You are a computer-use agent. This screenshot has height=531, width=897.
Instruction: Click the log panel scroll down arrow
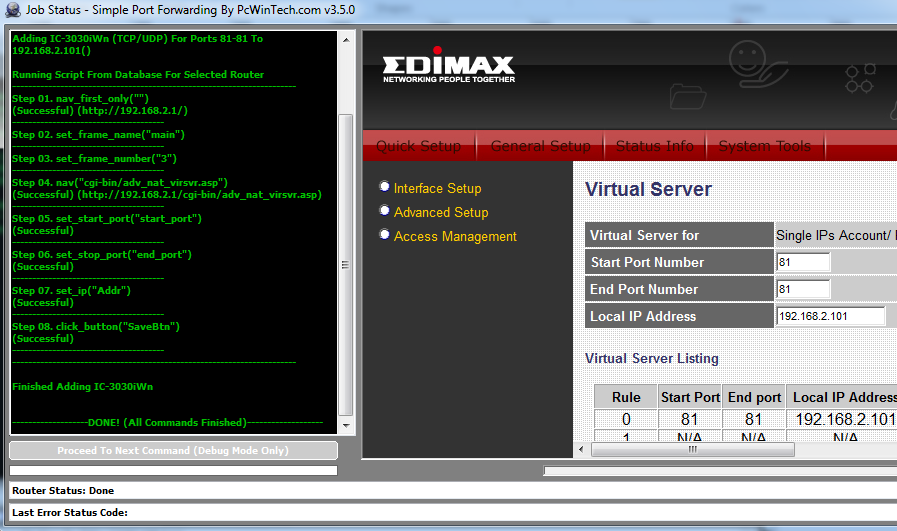click(x=346, y=425)
